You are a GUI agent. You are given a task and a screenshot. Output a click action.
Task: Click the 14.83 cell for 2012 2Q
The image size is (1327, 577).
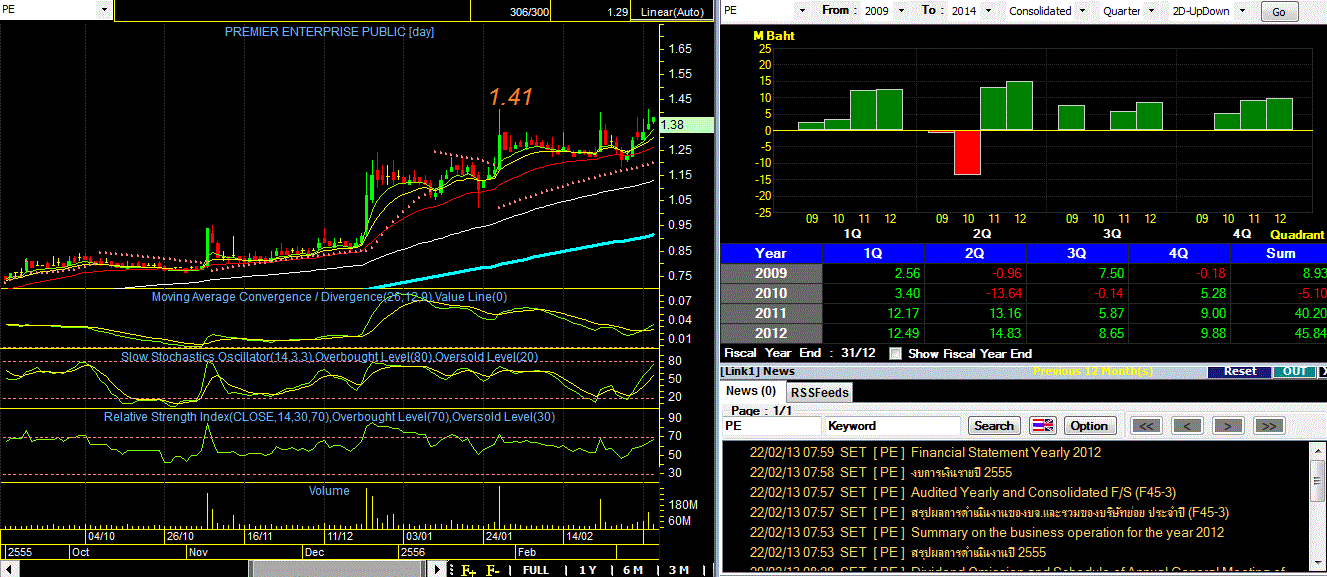click(x=975, y=333)
